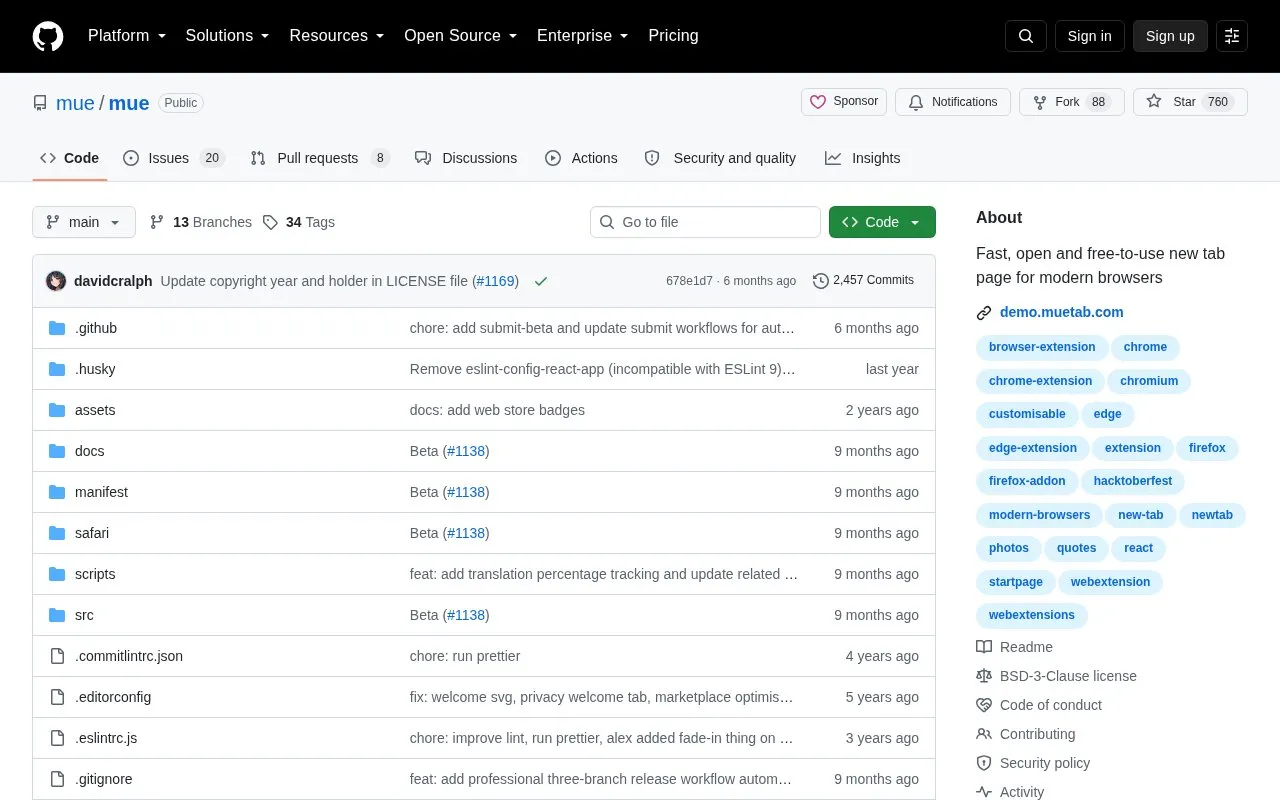Open the Code tab
The image size is (1280, 800).
click(69, 158)
